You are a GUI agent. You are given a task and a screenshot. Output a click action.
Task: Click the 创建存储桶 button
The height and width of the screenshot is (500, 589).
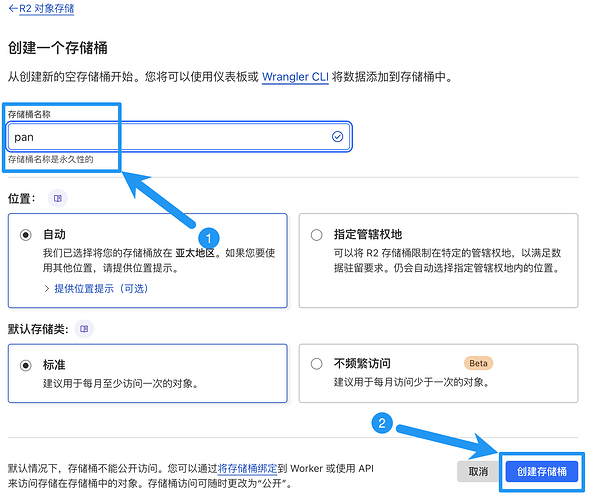point(542,471)
